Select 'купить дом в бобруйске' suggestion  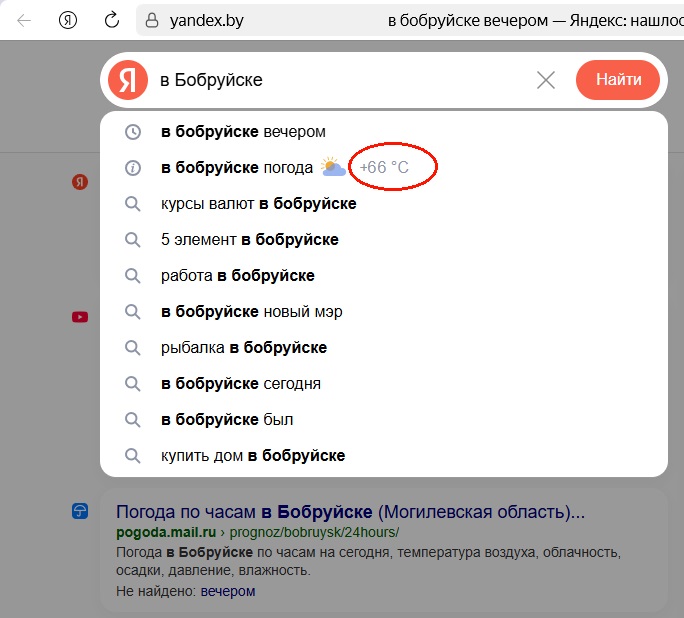252,456
